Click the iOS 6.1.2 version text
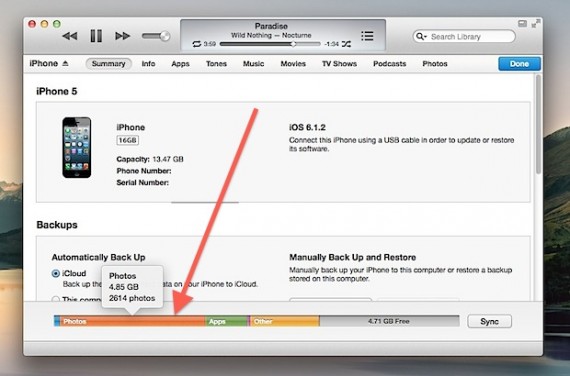This screenshot has height=376, width=570. click(x=307, y=127)
